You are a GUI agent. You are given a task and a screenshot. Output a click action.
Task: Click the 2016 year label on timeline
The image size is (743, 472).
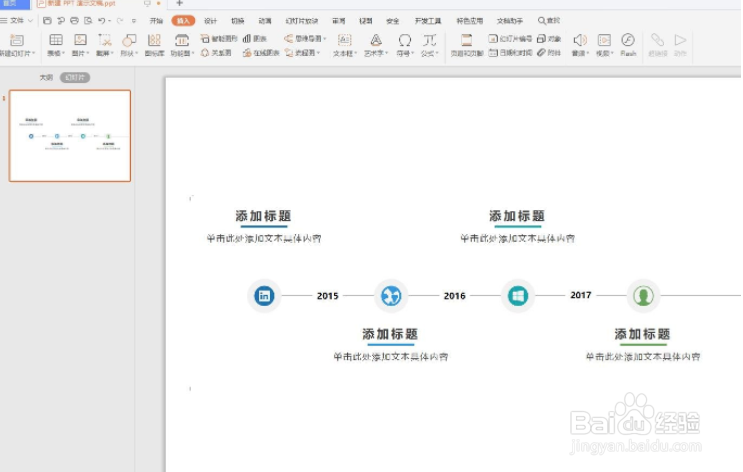click(454, 296)
